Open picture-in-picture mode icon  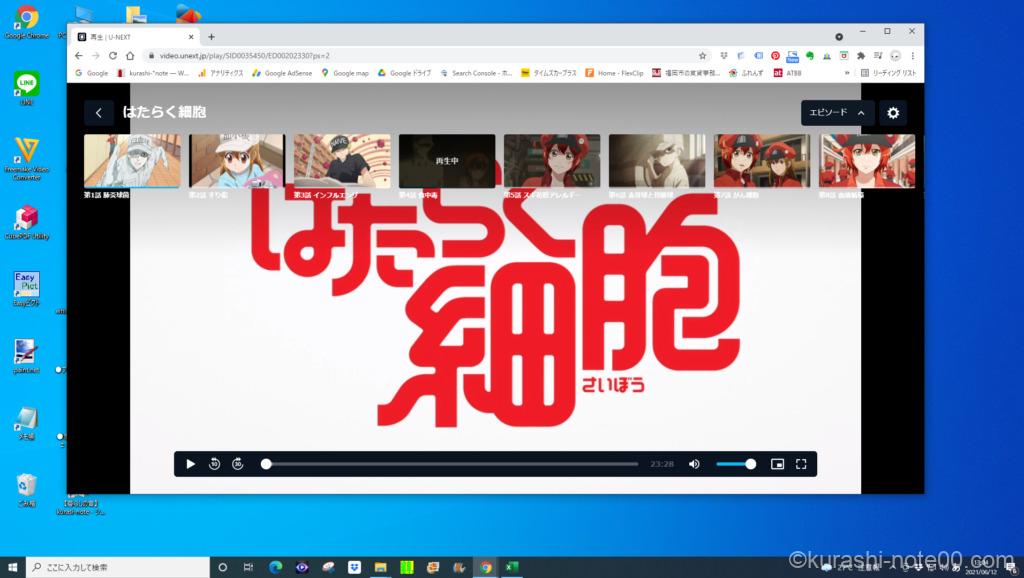point(779,463)
